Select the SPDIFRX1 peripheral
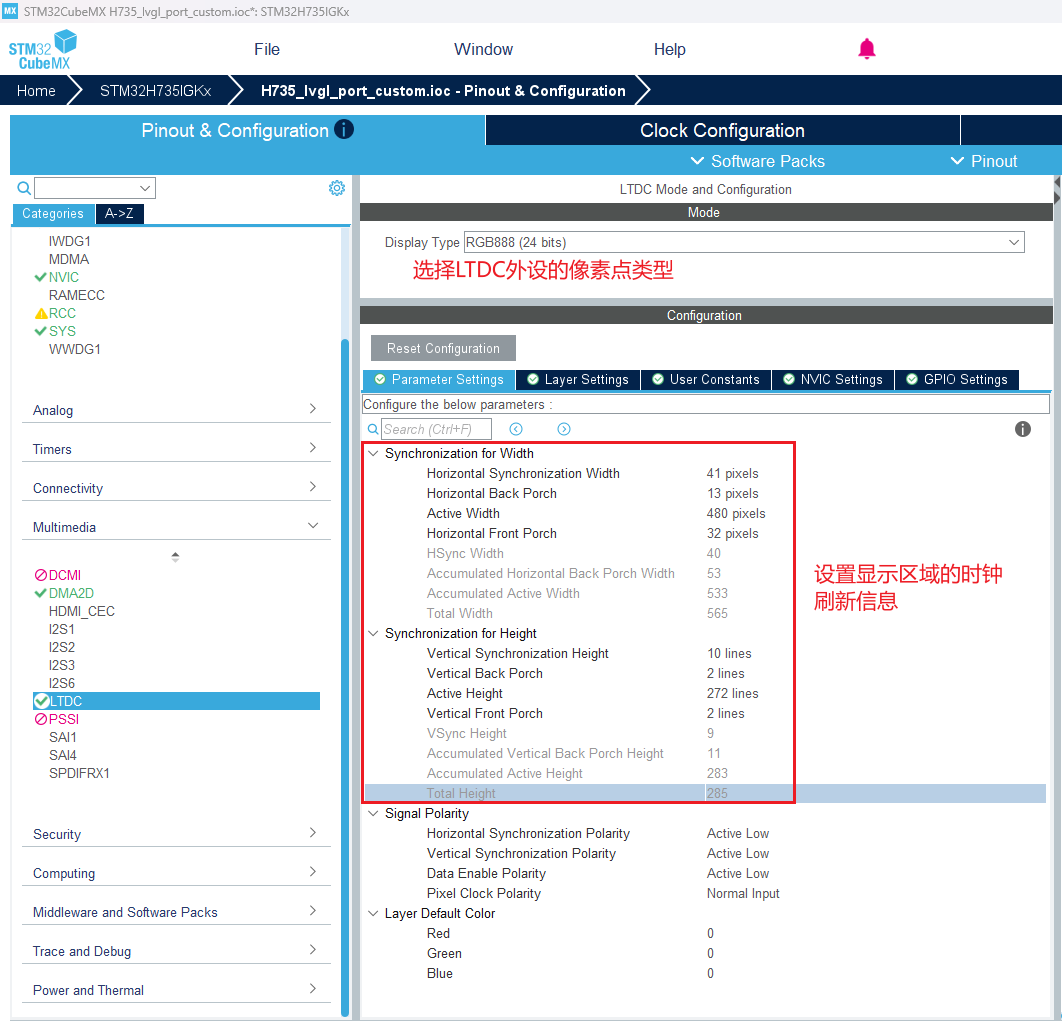 tap(79, 773)
